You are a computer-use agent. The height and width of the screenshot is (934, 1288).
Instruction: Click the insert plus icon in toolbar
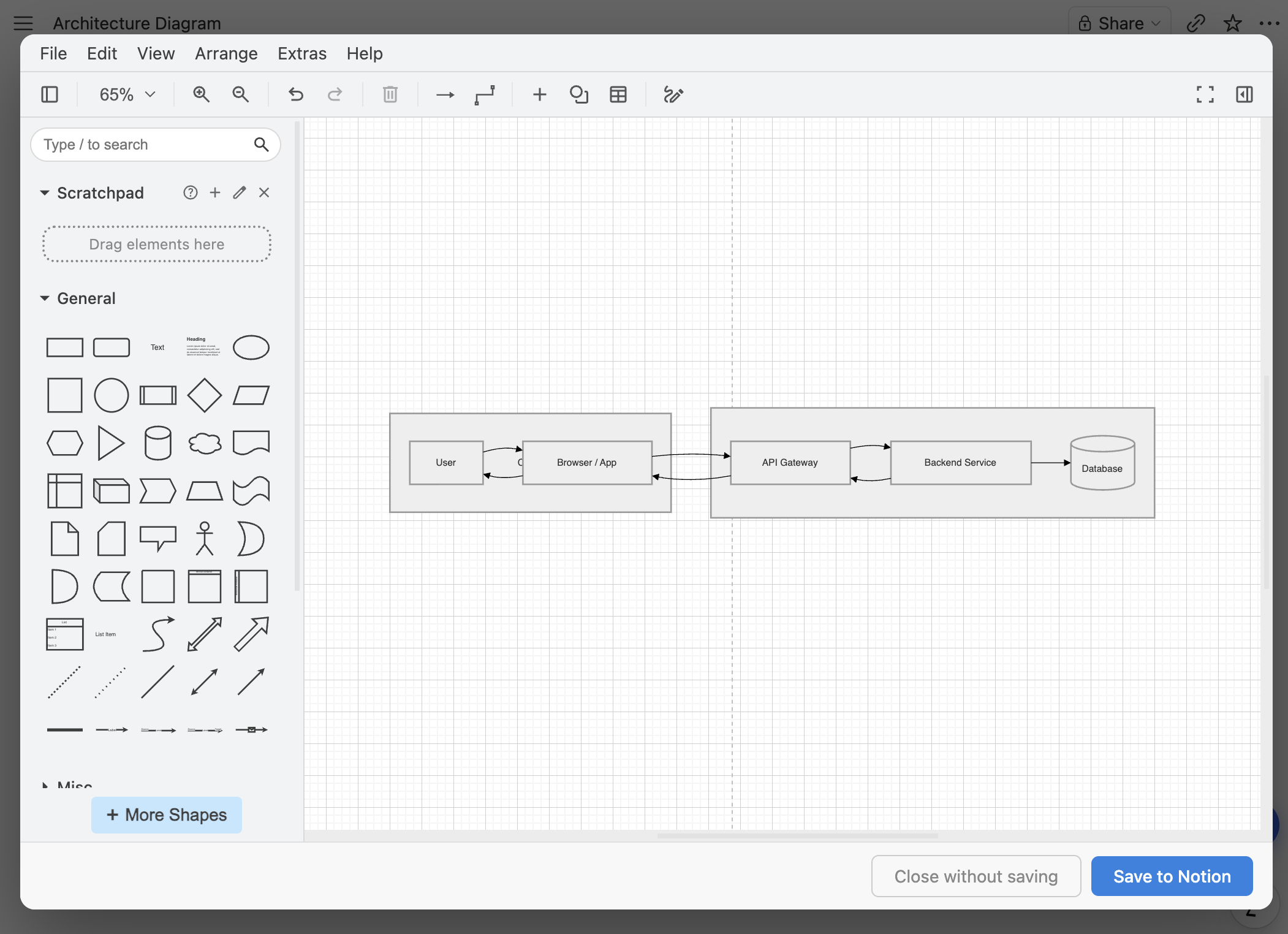coord(539,94)
